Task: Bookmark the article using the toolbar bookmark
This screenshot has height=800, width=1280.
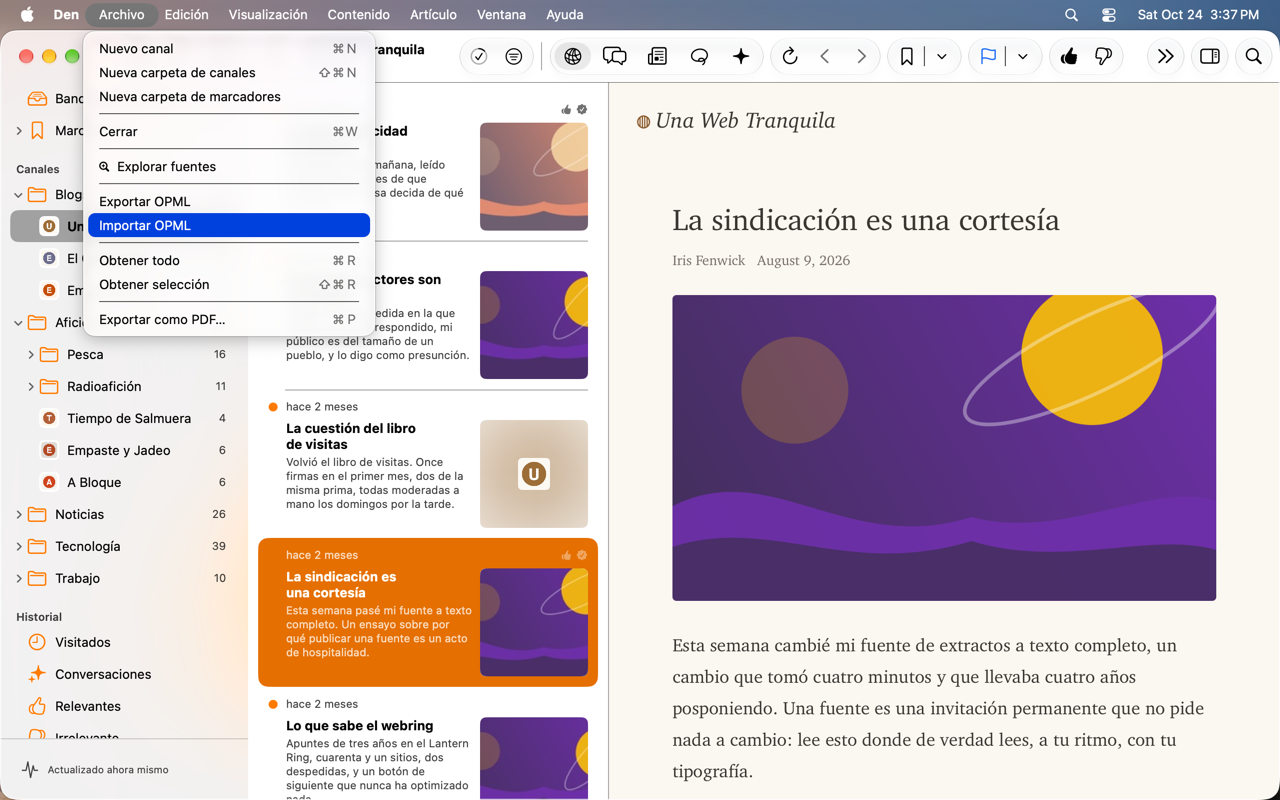Action: point(907,57)
